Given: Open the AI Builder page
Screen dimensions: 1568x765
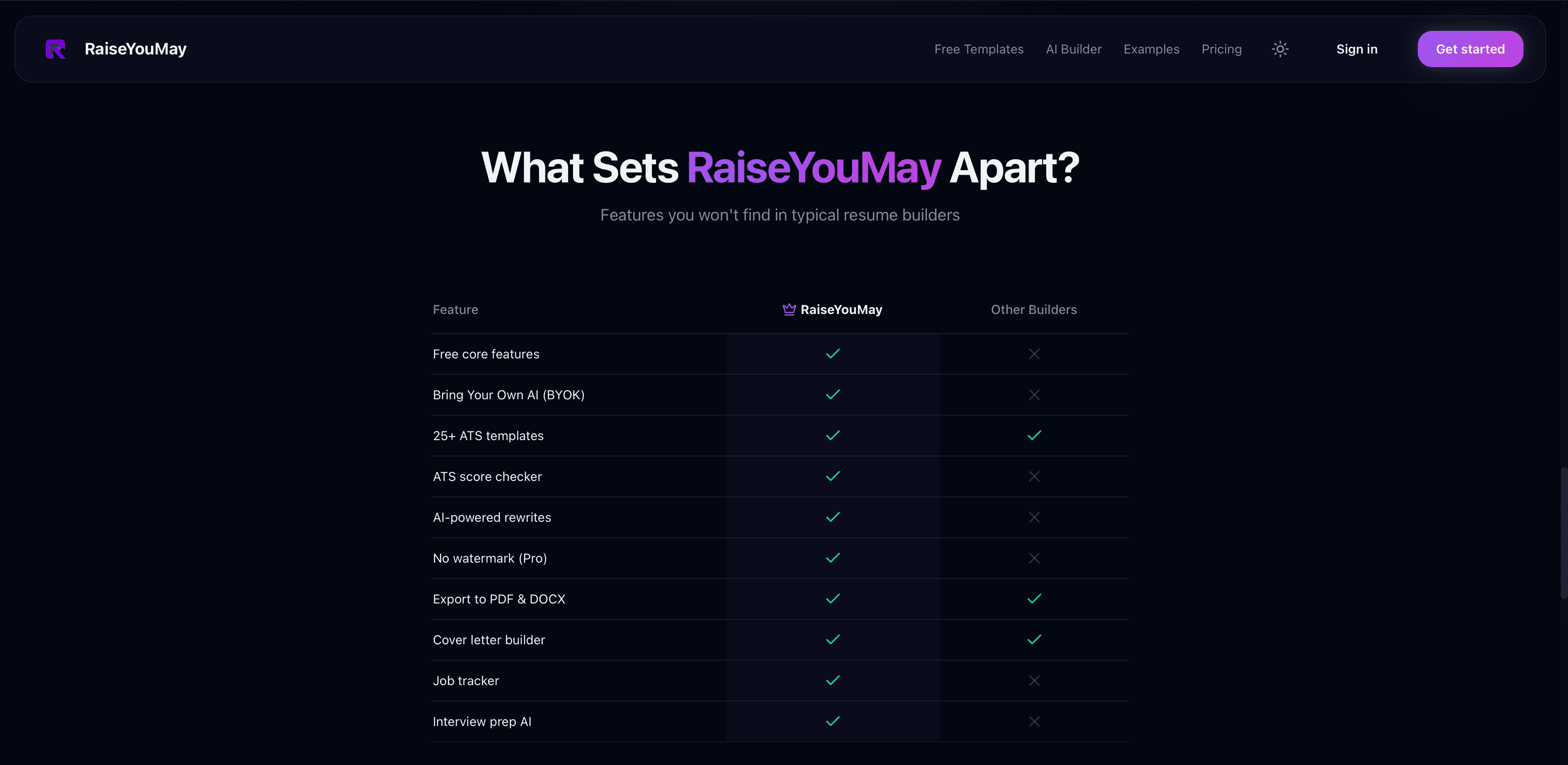Looking at the screenshot, I should pyautogui.click(x=1073, y=49).
